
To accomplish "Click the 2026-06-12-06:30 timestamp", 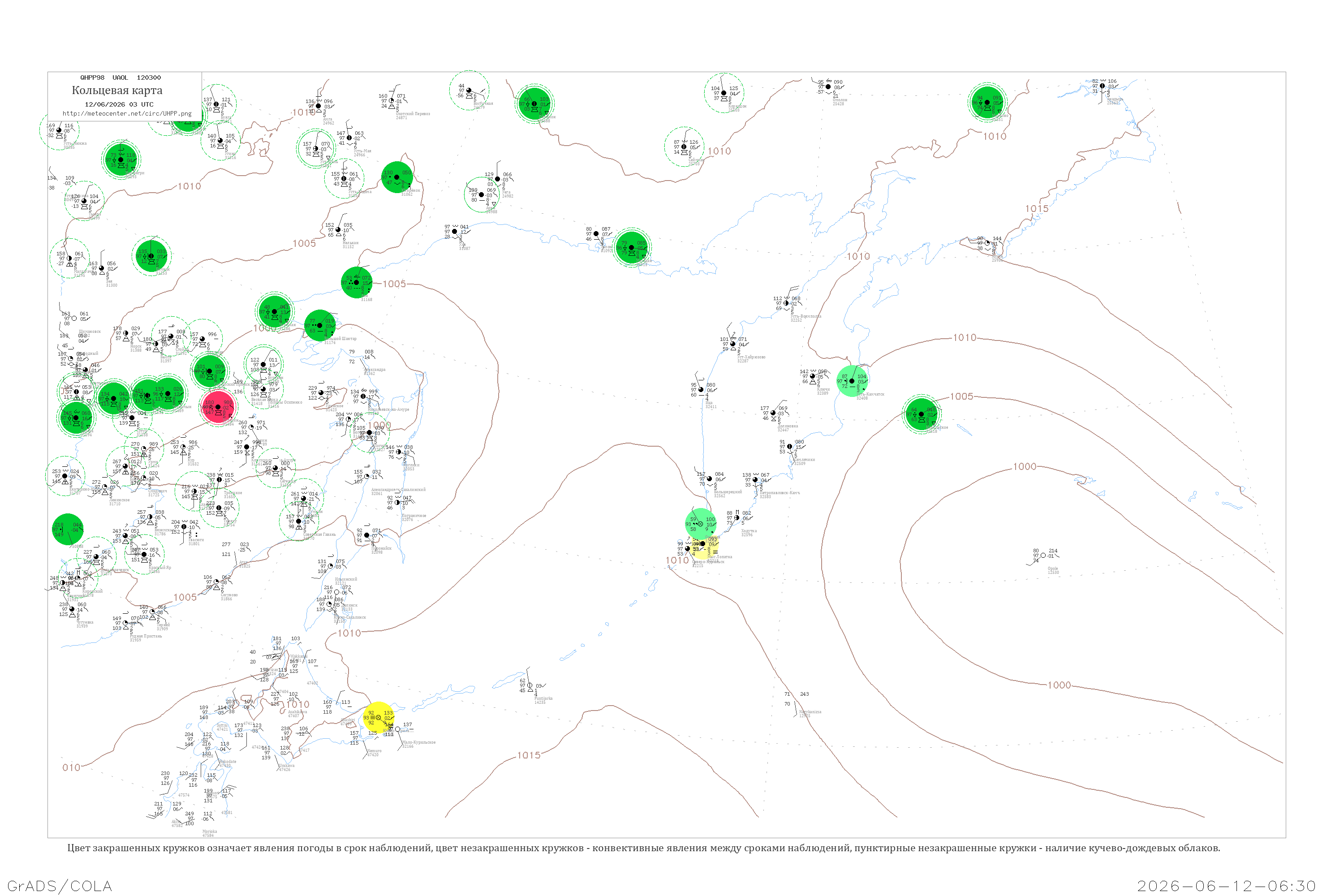I will click(x=1226, y=886).
